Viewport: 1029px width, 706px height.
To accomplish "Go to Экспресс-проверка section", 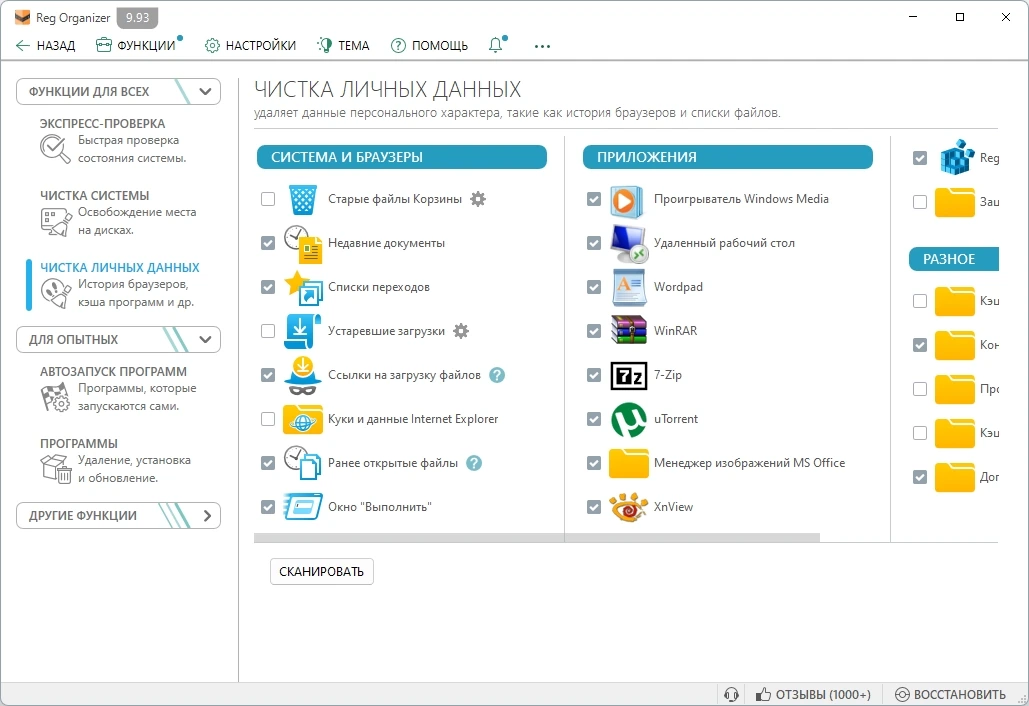I will (118, 141).
